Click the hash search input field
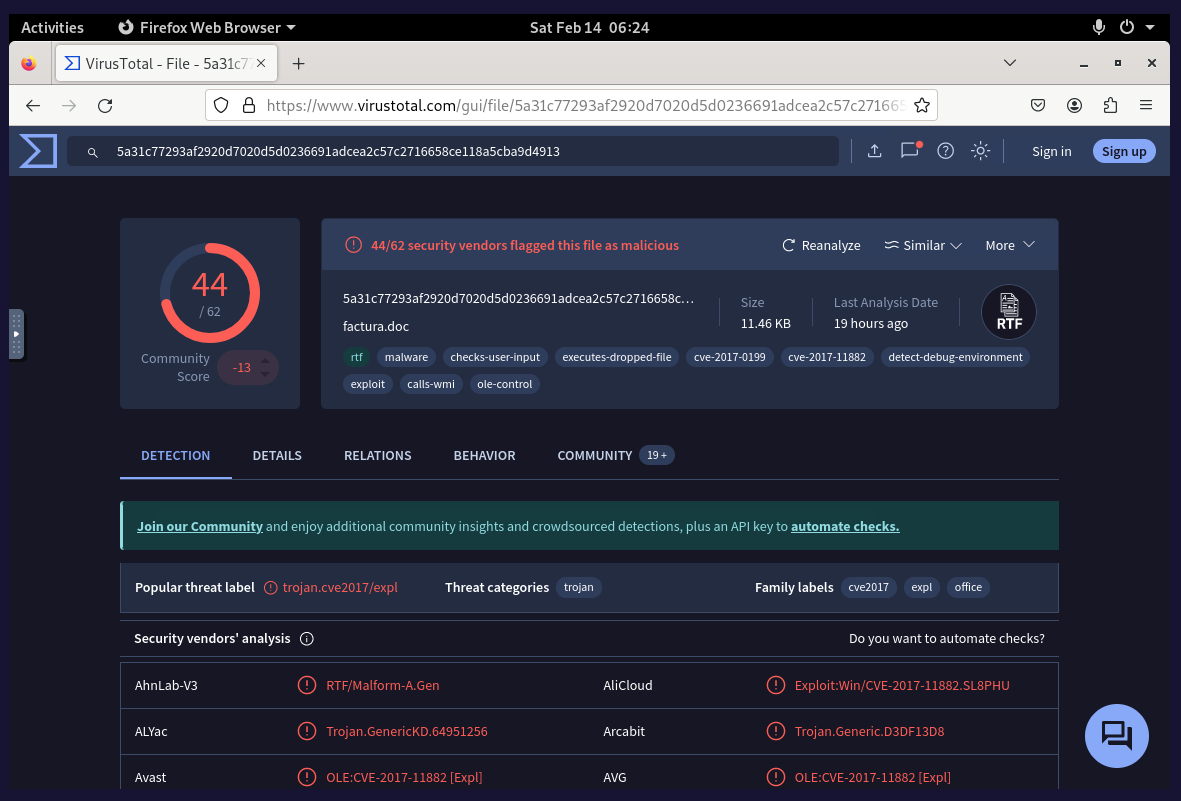The image size is (1181, 801). pyautogui.click(x=470, y=152)
